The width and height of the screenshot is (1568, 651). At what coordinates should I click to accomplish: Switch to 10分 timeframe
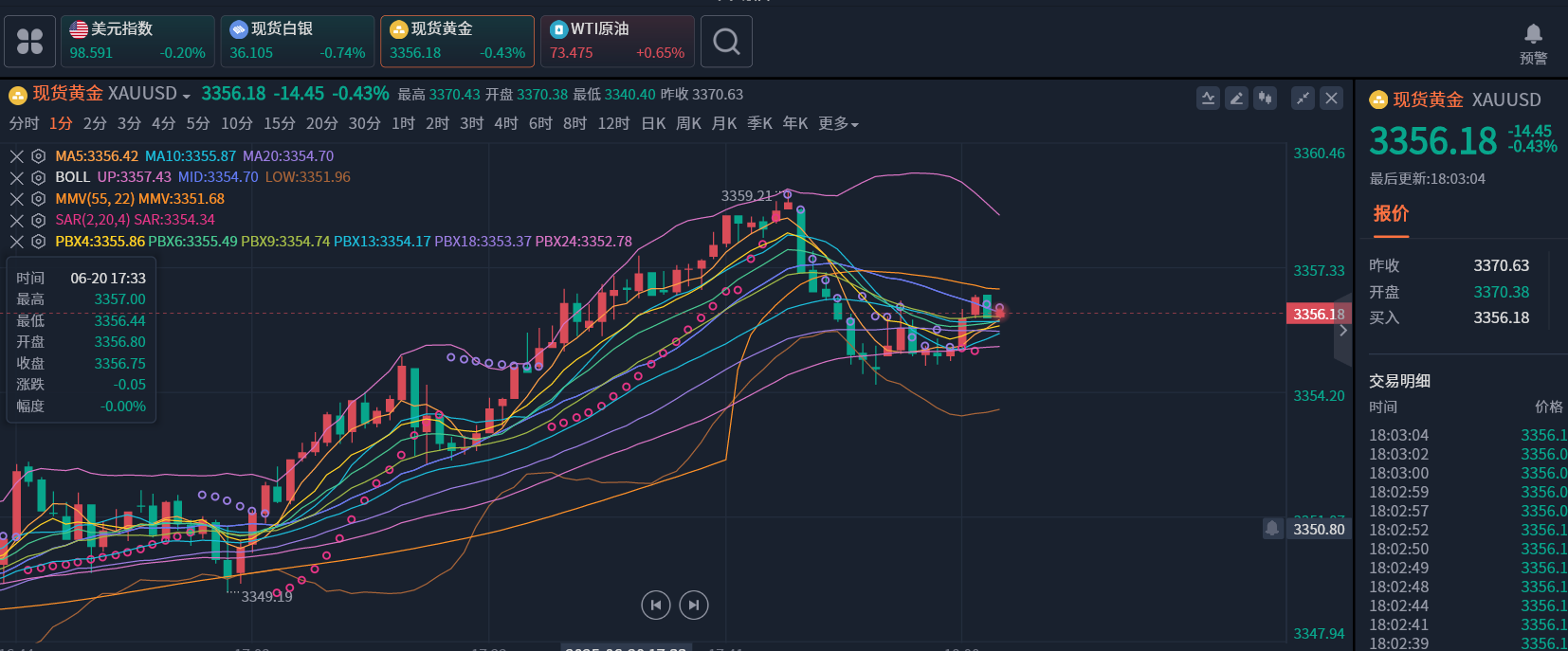pyautogui.click(x=237, y=124)
